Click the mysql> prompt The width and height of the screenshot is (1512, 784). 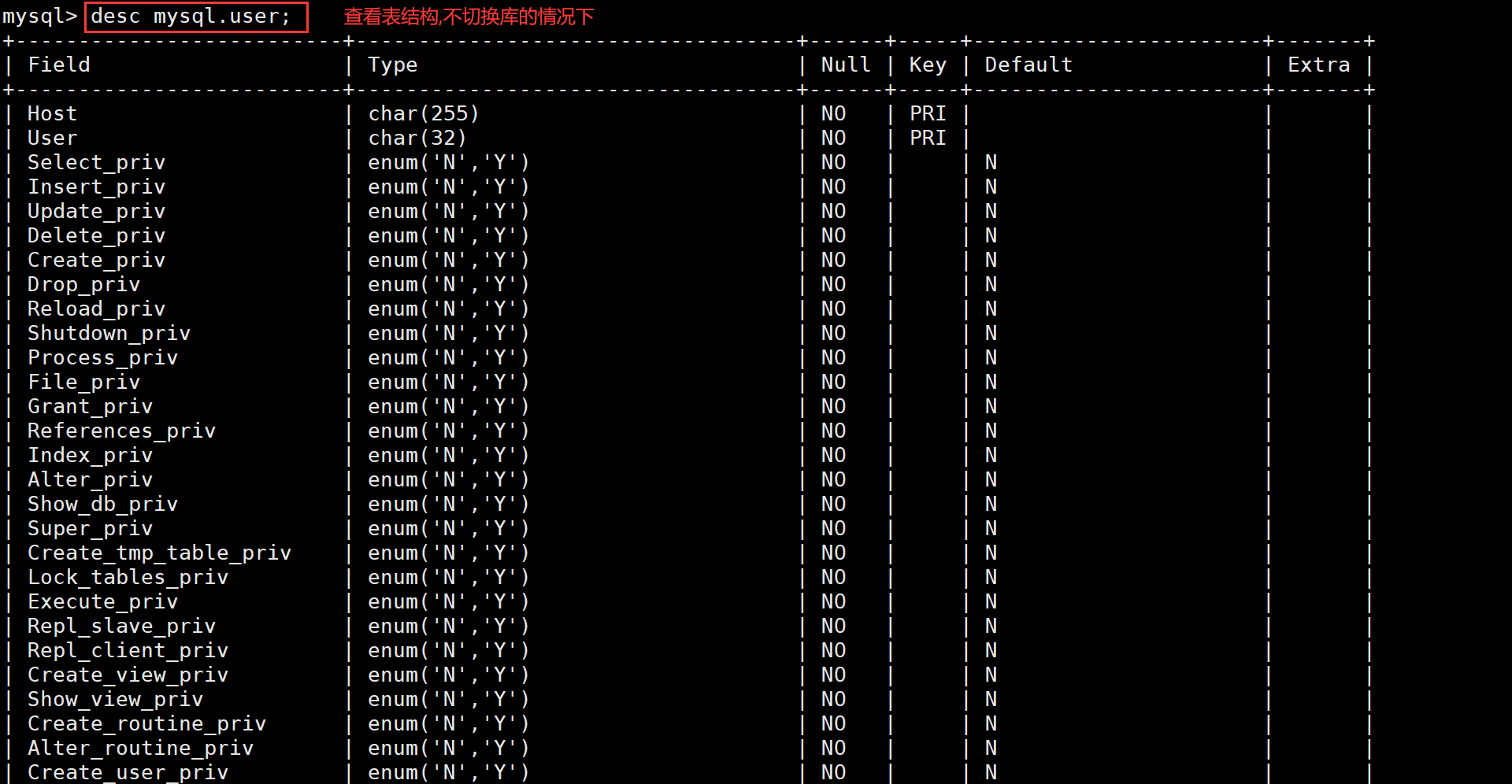click(40, 17)
